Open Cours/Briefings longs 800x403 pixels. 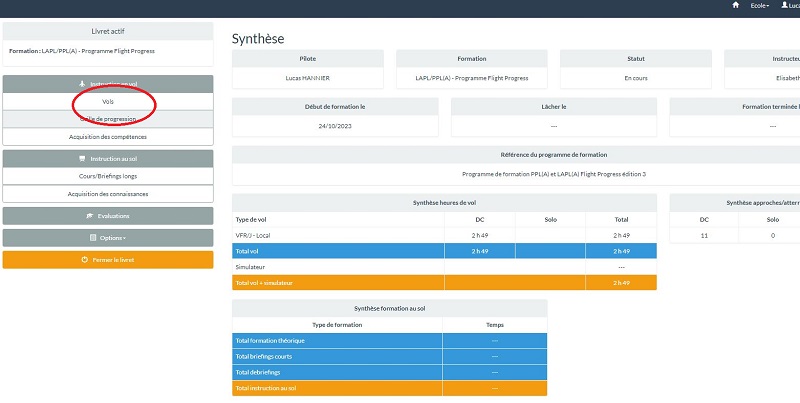(108, 176)
